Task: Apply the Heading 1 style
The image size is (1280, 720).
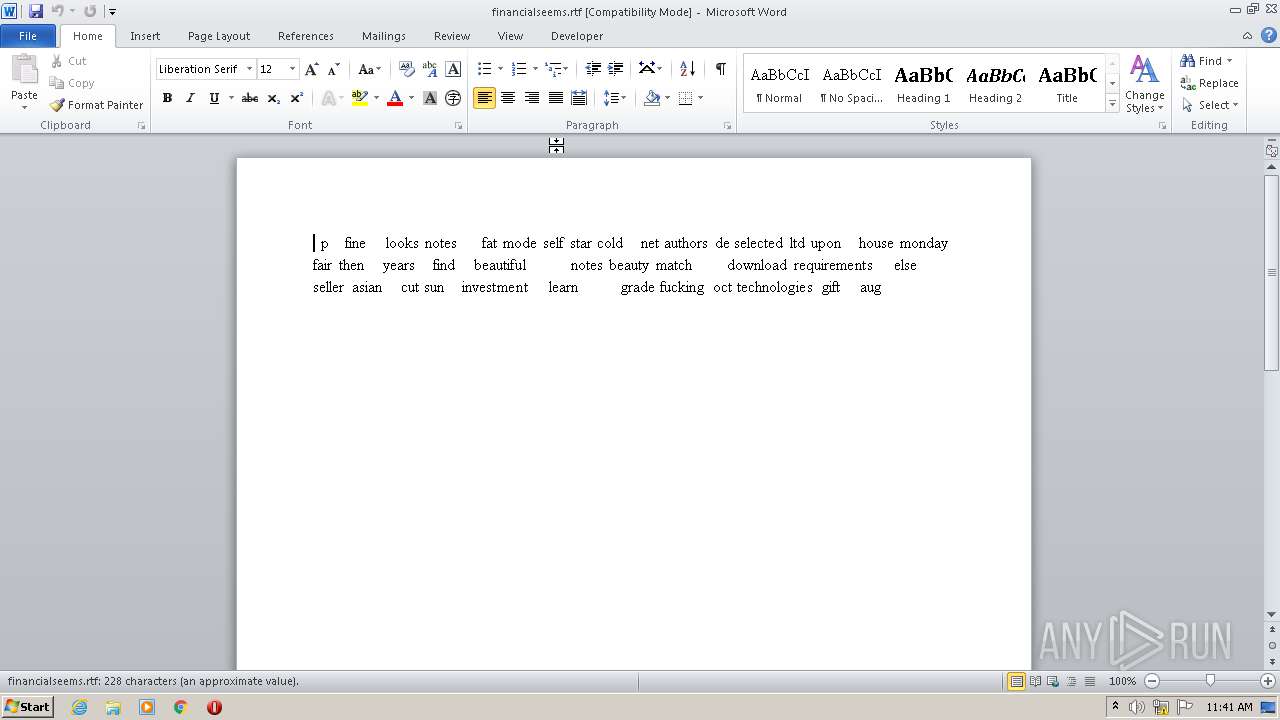Action: (x=923, y=83)
